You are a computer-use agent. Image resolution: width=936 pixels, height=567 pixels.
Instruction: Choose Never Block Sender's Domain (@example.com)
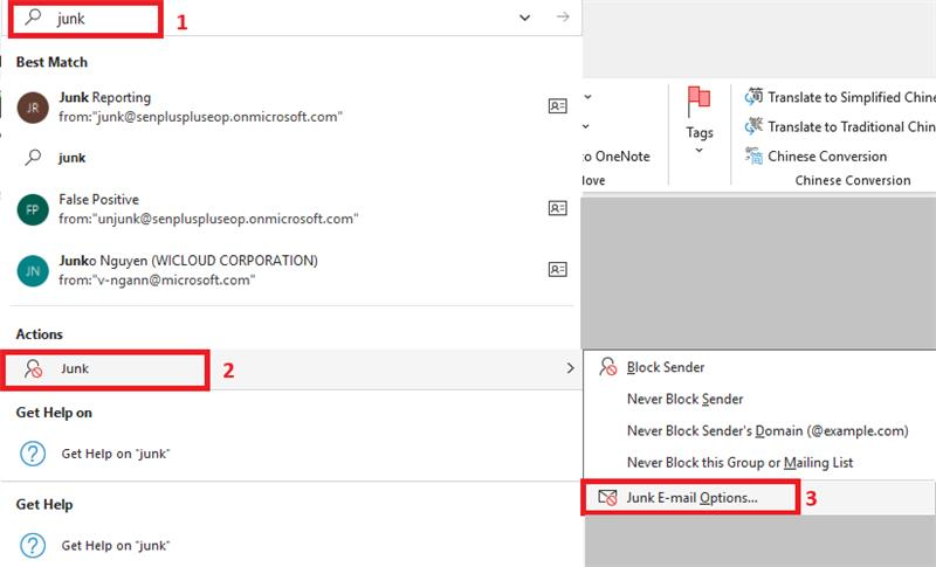759,430
